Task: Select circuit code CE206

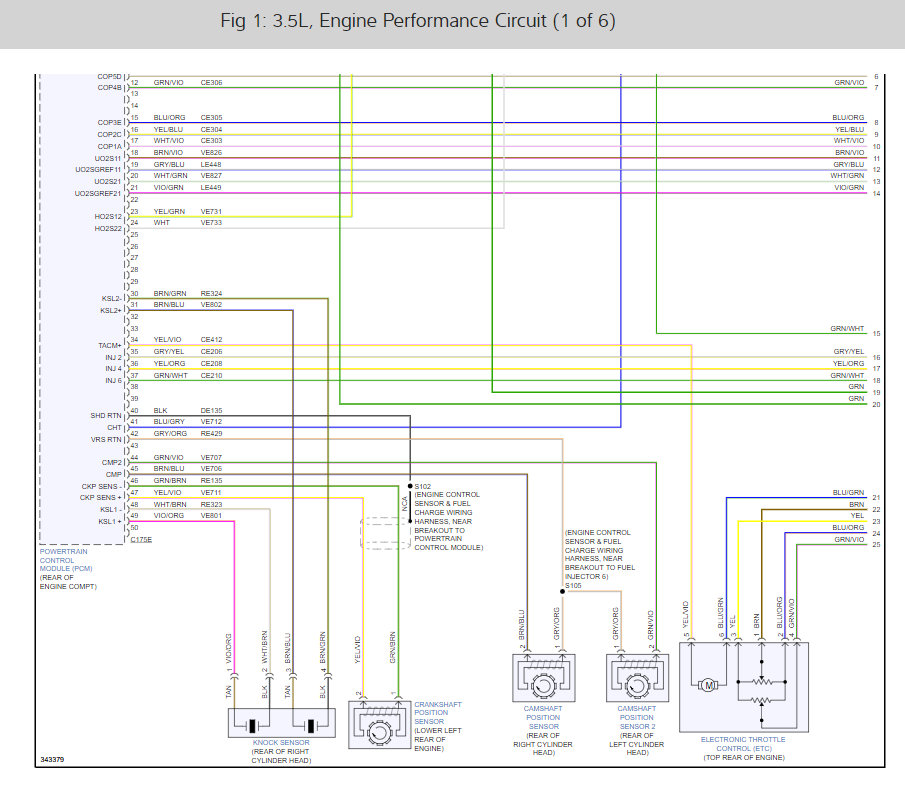Action: coord(211,352)
